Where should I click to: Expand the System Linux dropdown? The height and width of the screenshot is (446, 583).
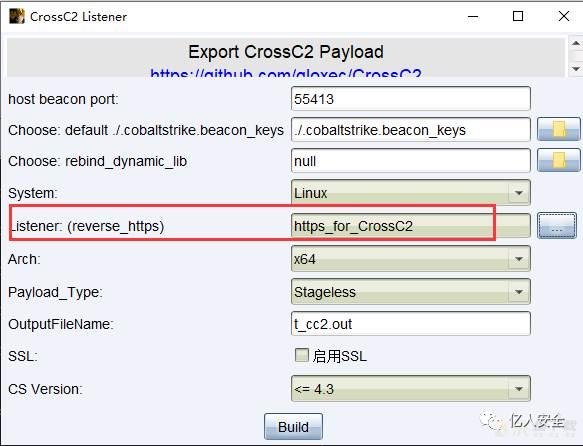(519, 193)
